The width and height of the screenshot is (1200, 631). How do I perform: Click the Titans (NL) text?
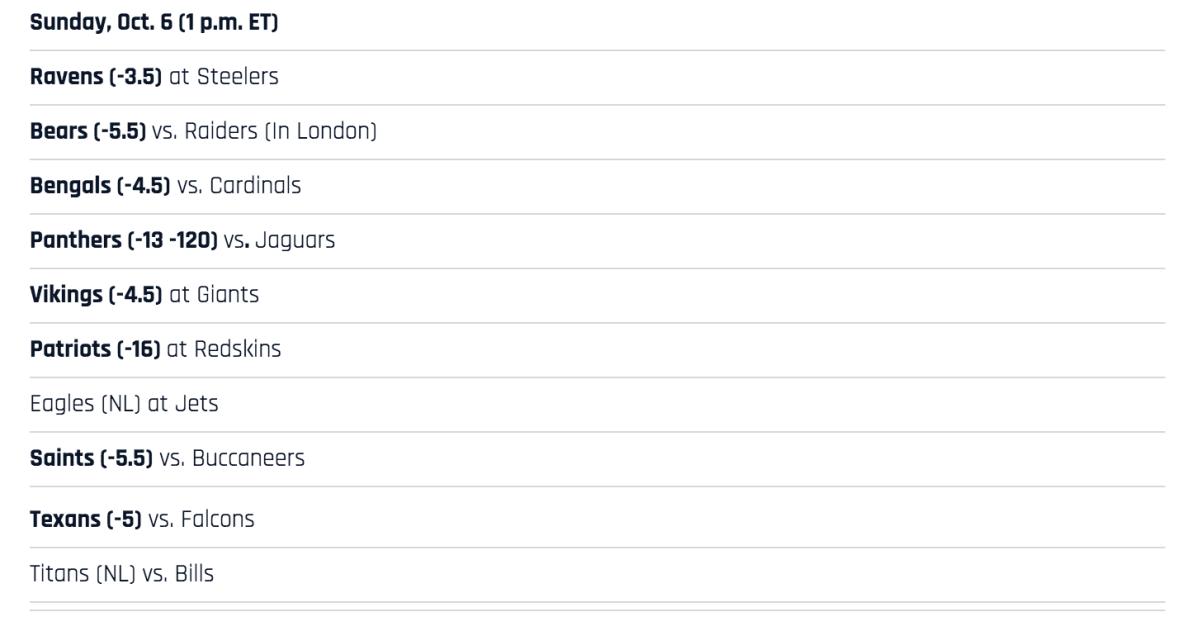pos(82,574)
